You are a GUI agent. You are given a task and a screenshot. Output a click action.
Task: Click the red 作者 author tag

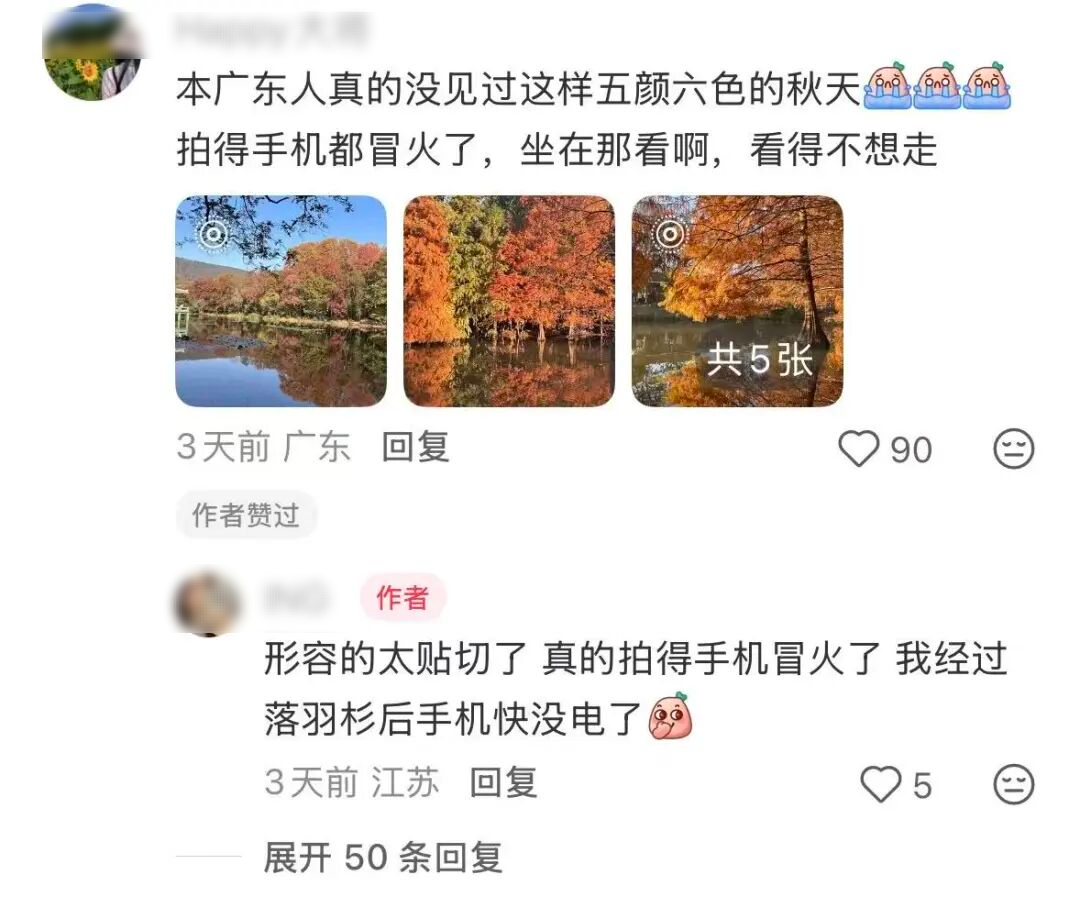tap(403, 597)
